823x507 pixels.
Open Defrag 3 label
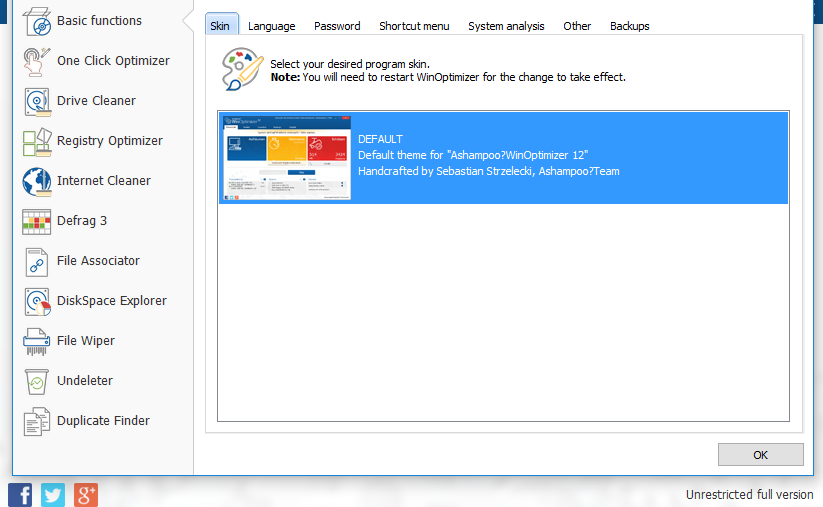coord(82,221)
